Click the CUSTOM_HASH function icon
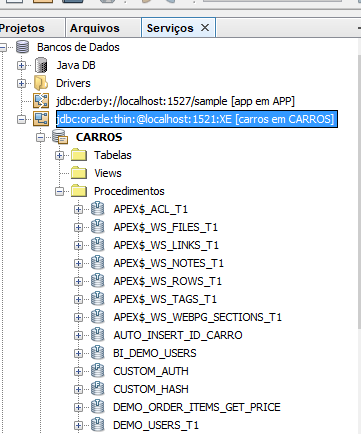 98,389
